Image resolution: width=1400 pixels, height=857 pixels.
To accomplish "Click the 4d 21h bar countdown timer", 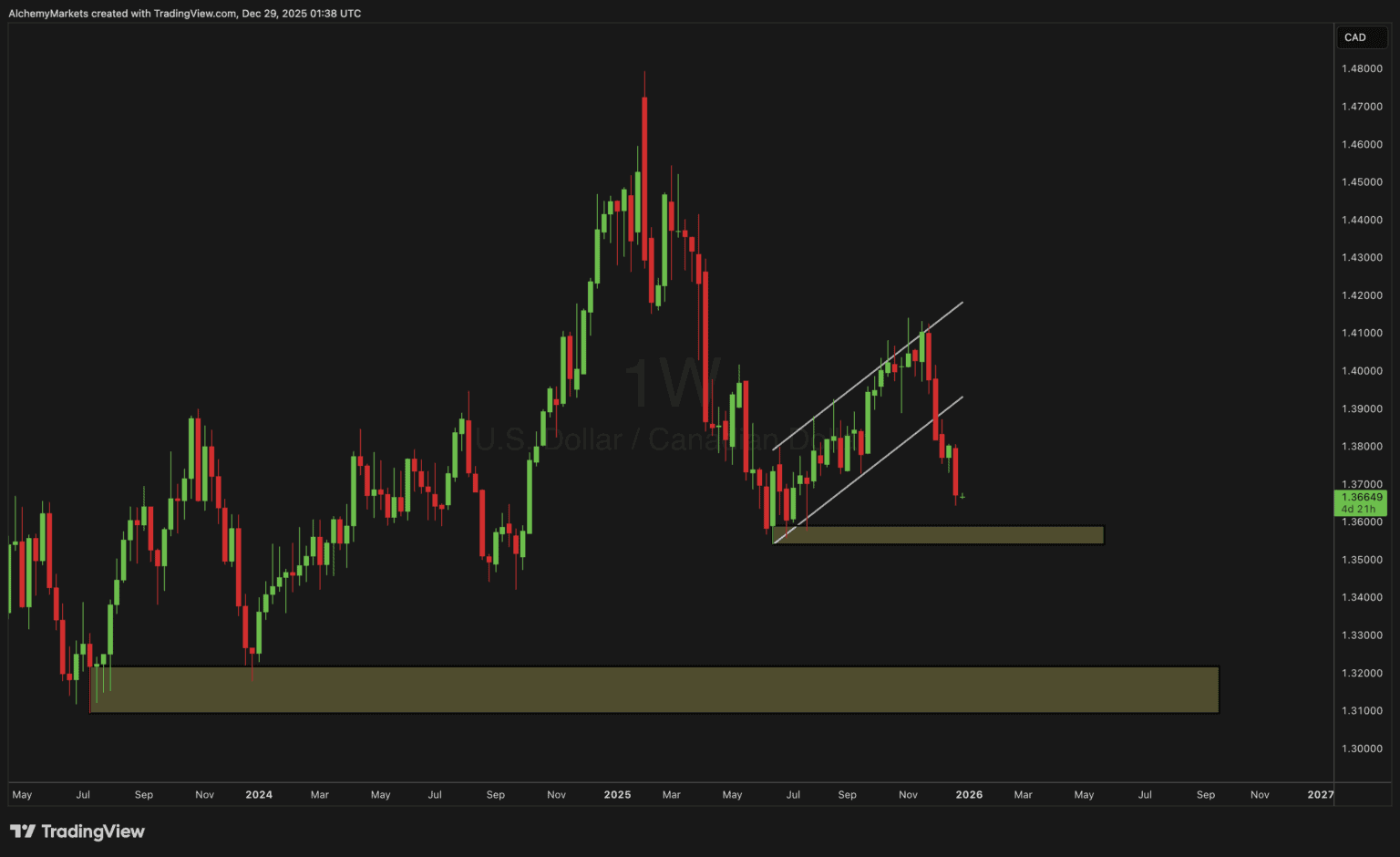I will point(1361,508).
